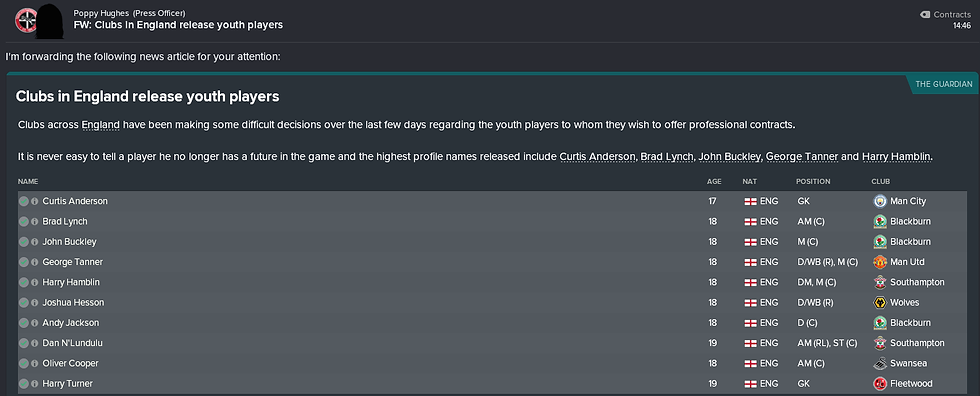Open the underlined England link in article
The image size is (980, 396).
pyautogui.click(x=101, y=124)
